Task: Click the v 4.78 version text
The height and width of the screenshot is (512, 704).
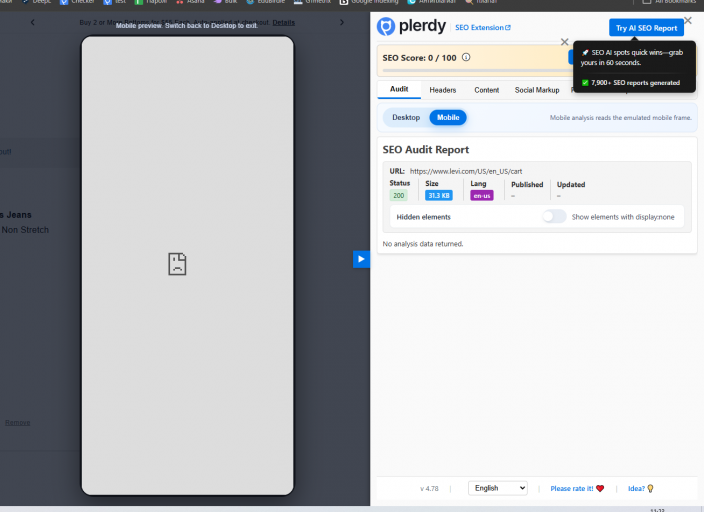Action: 429,488
